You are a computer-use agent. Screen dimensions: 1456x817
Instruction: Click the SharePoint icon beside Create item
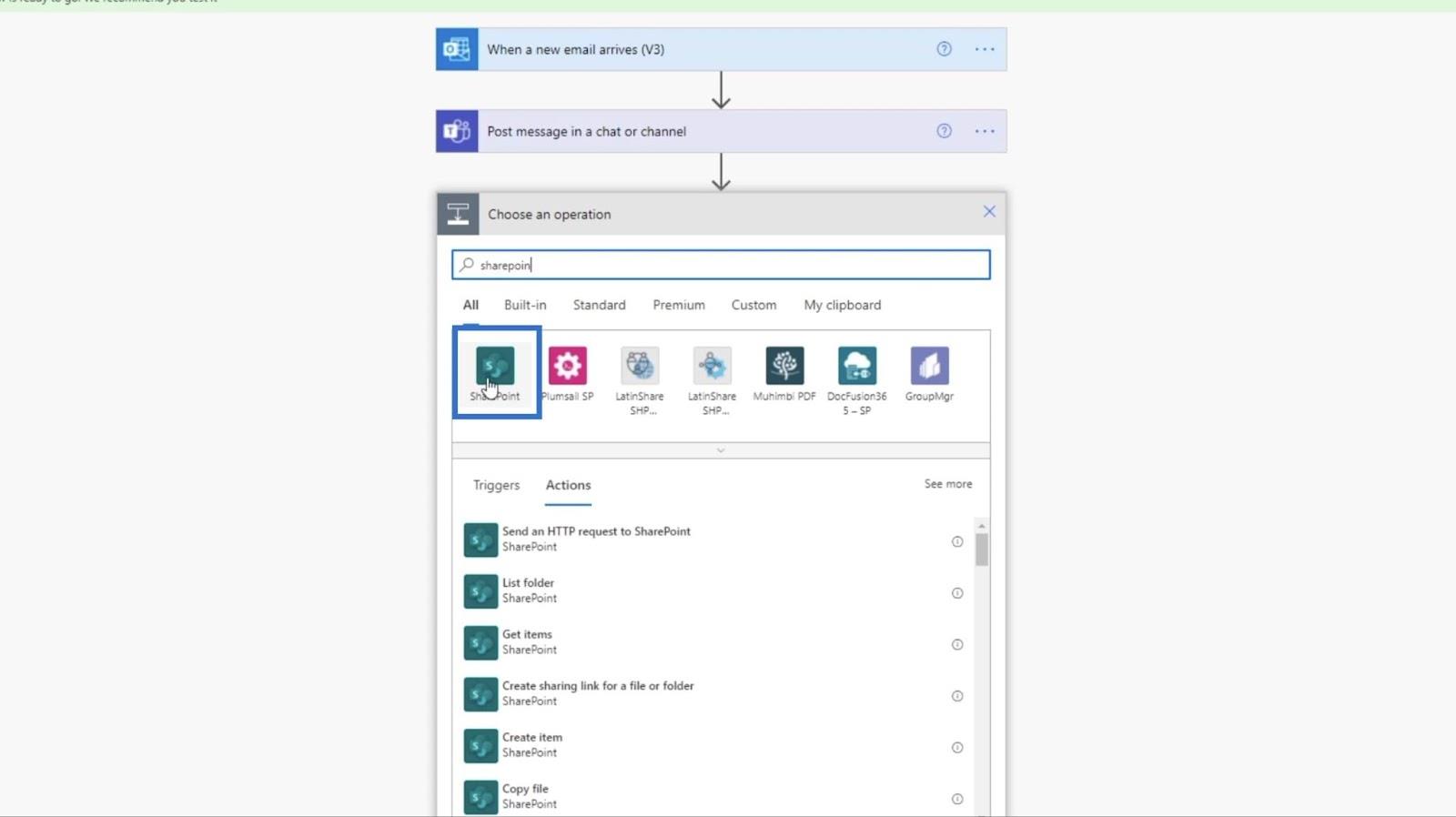coord(480,746)
